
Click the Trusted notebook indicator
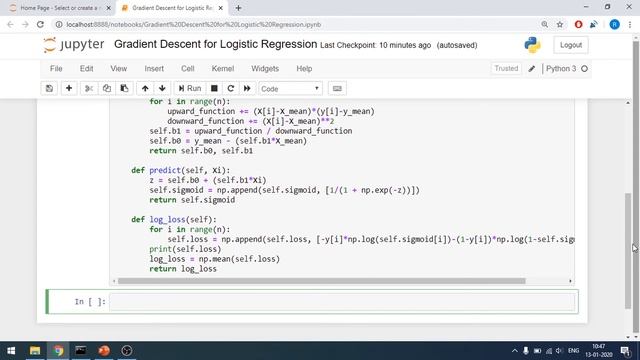[x=506, y=69]
